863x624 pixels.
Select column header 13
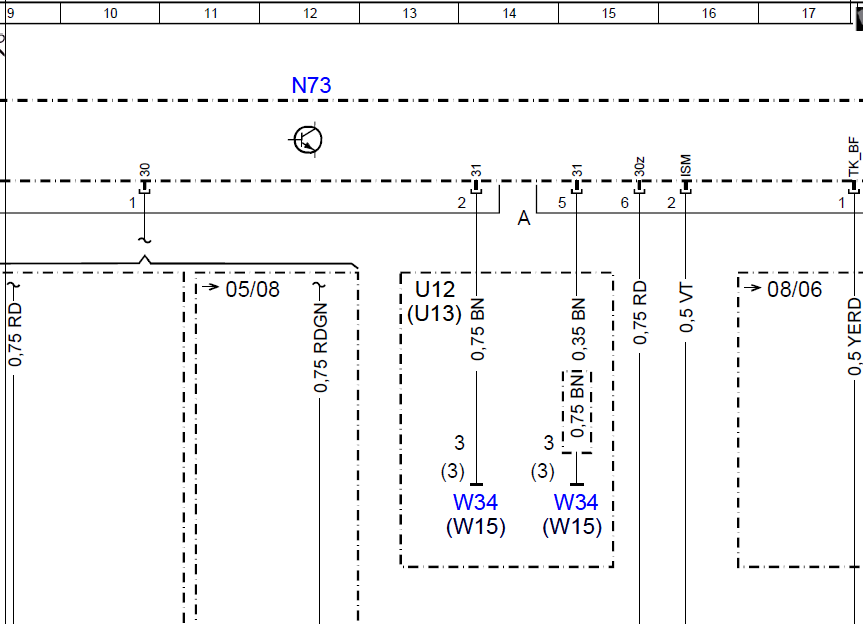(409, 13)
